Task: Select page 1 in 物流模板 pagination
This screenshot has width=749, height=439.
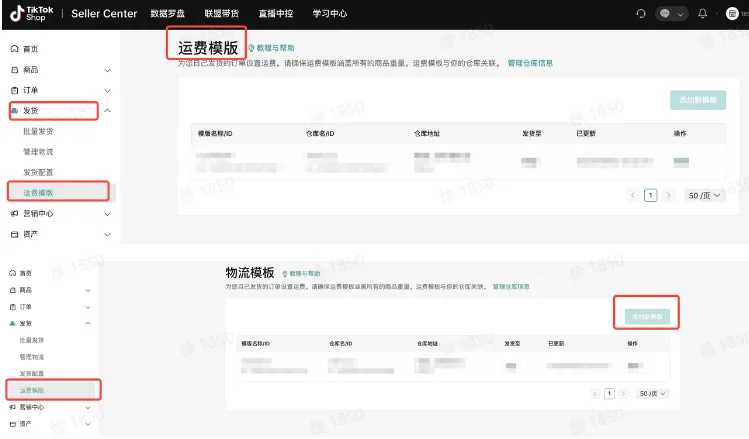Action: [609, 394]
